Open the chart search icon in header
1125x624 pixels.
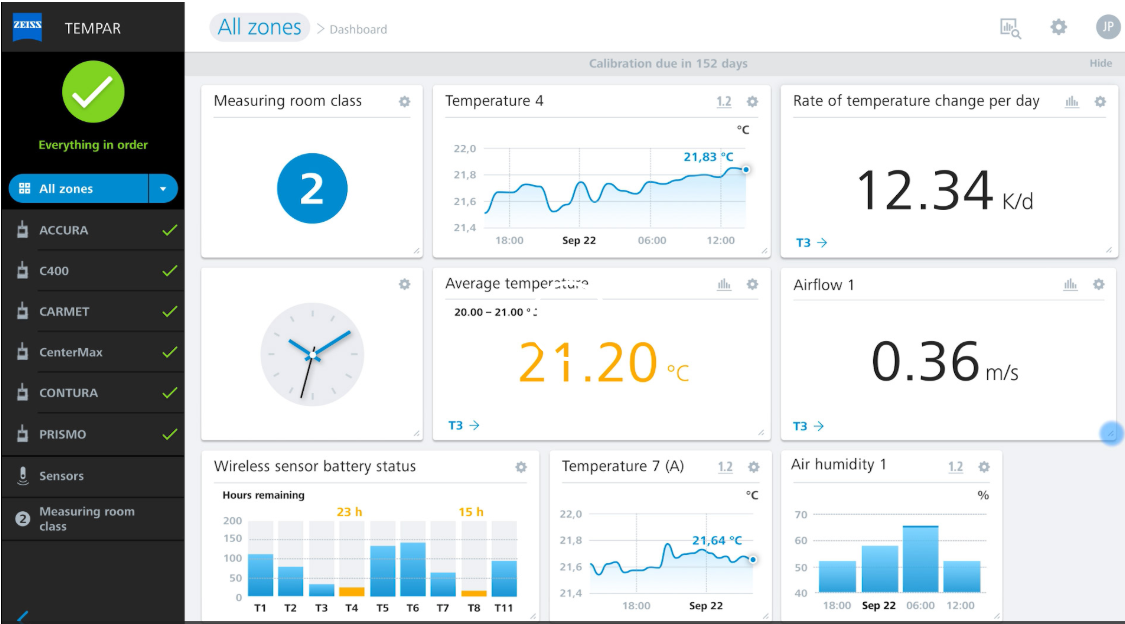click(x=1010, y=28)
